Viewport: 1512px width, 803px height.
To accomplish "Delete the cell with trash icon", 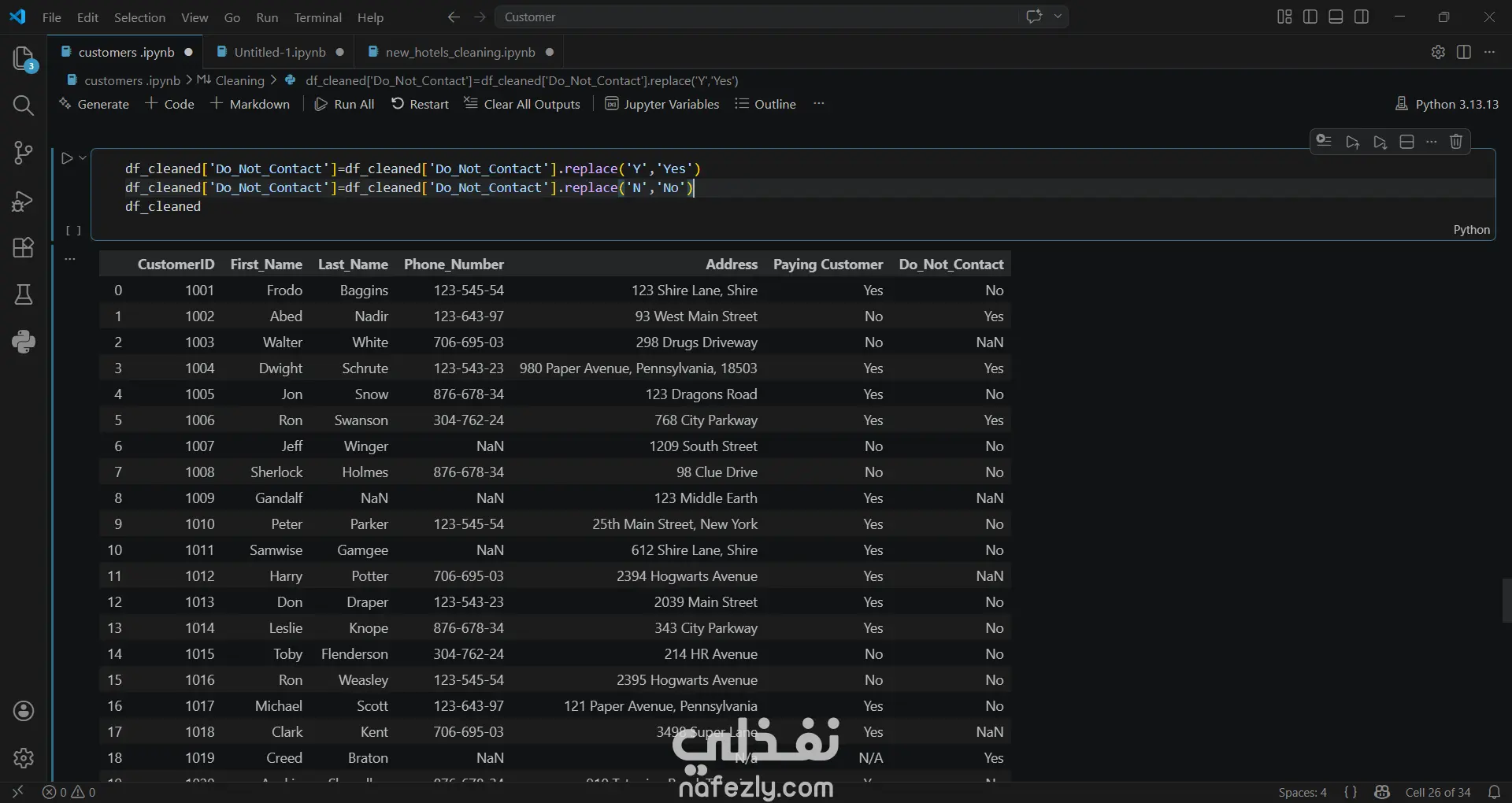I will [x=1456, y=142].
